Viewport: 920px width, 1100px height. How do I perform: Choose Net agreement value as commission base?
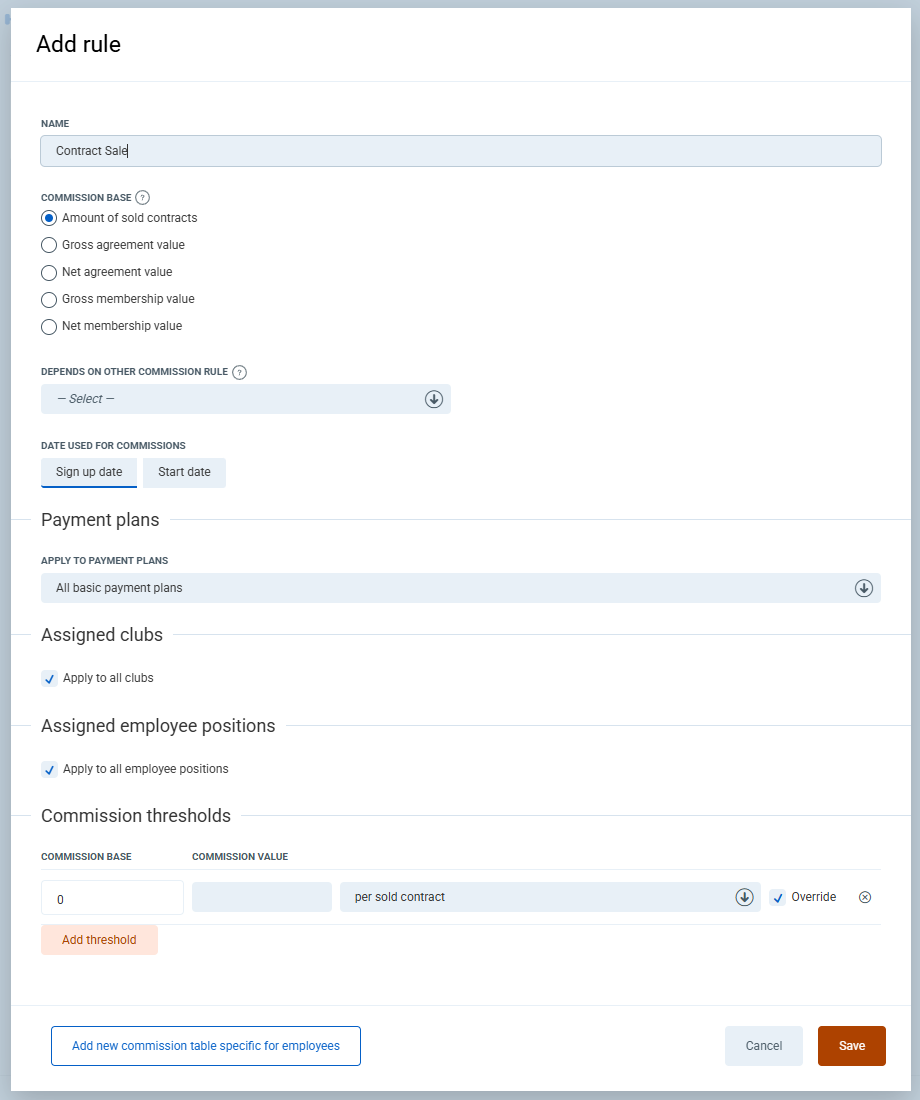tap(49, 272)
